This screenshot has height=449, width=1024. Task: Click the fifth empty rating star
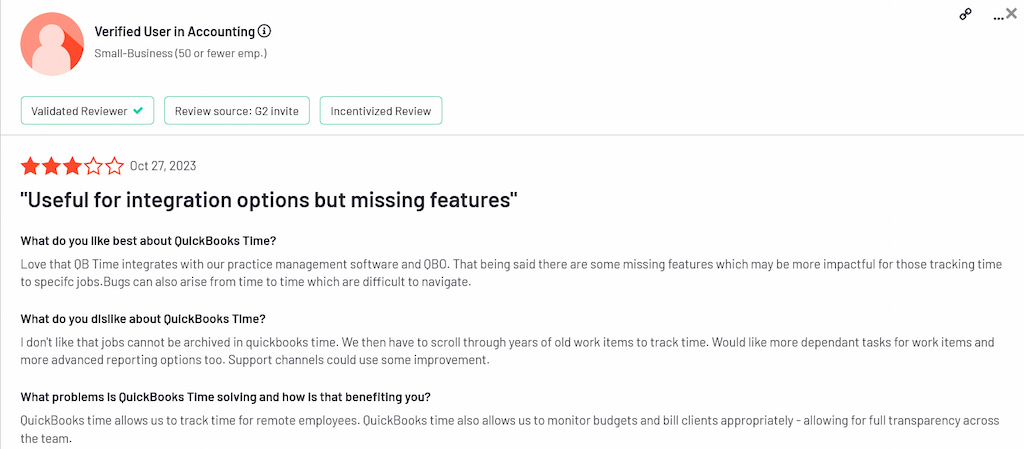click(114, 166)
